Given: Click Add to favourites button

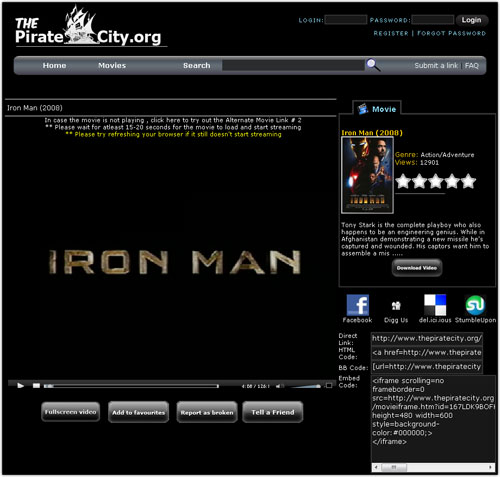Looking at the screenshot, I should coord(138,412).
